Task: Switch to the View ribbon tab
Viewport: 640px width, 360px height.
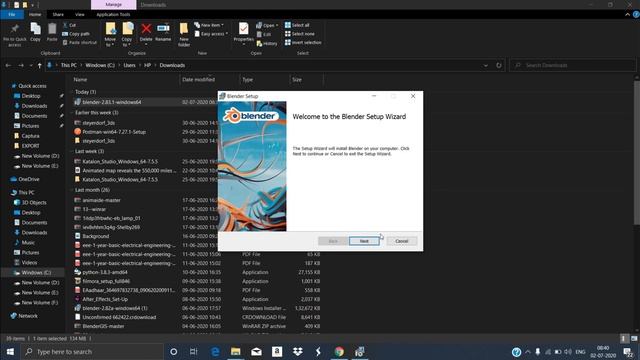Action: (80, 15)
